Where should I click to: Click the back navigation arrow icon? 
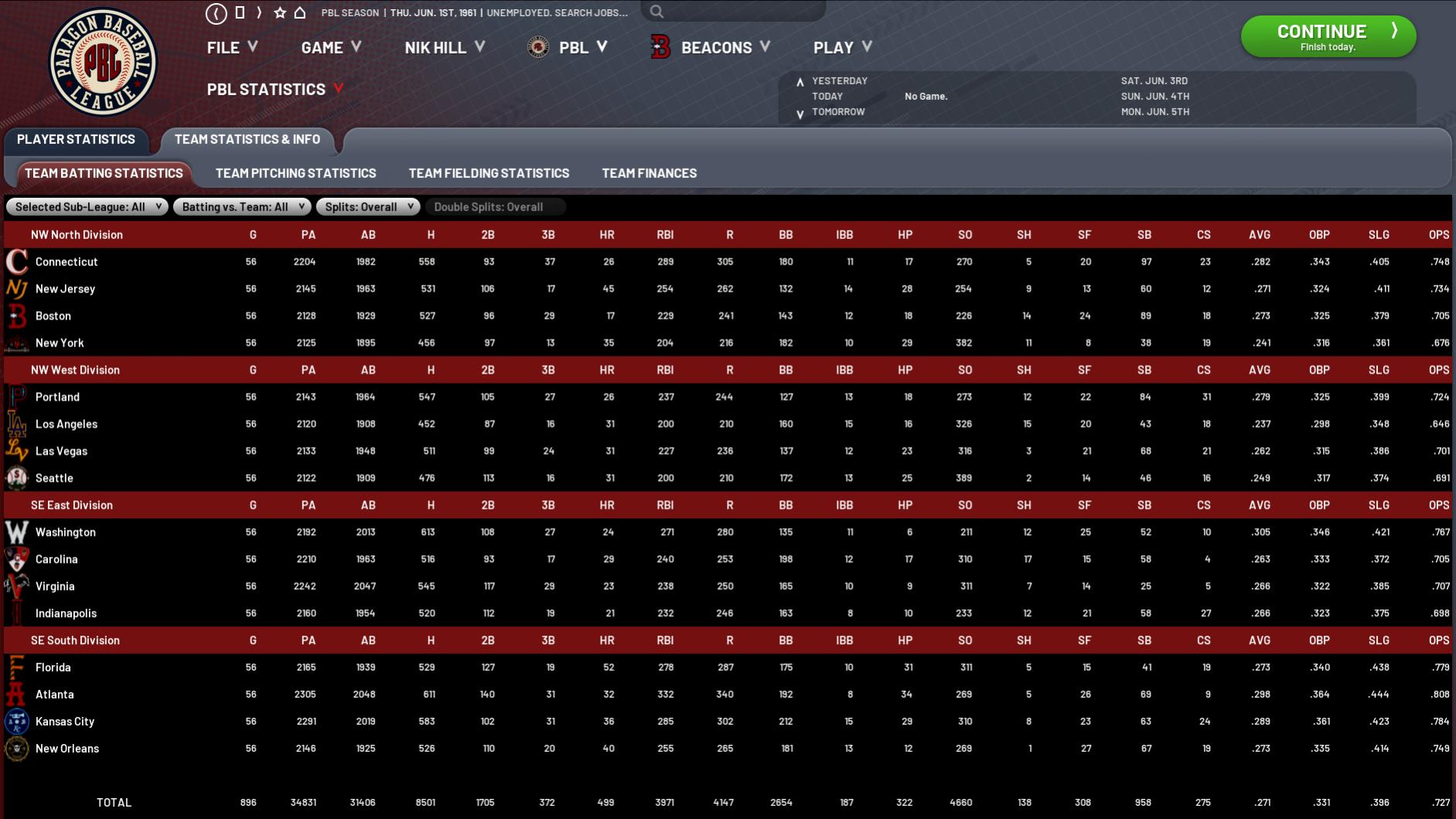click(217, 13)
